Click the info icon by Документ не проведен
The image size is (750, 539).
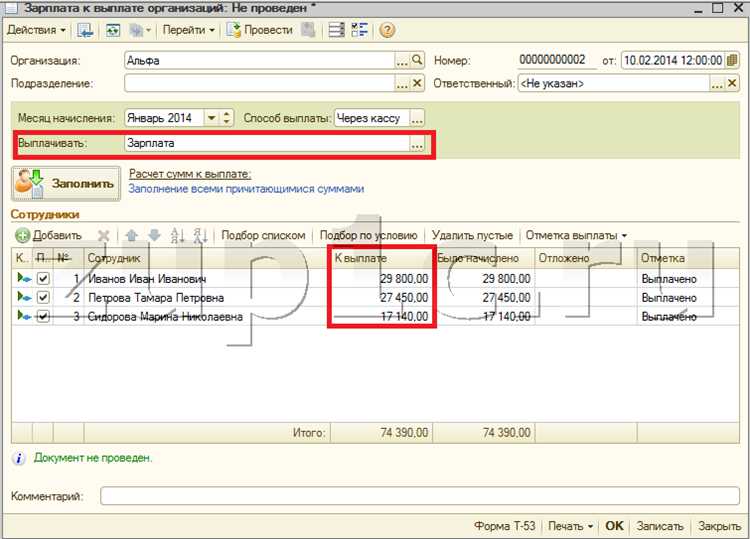(18, 458)
